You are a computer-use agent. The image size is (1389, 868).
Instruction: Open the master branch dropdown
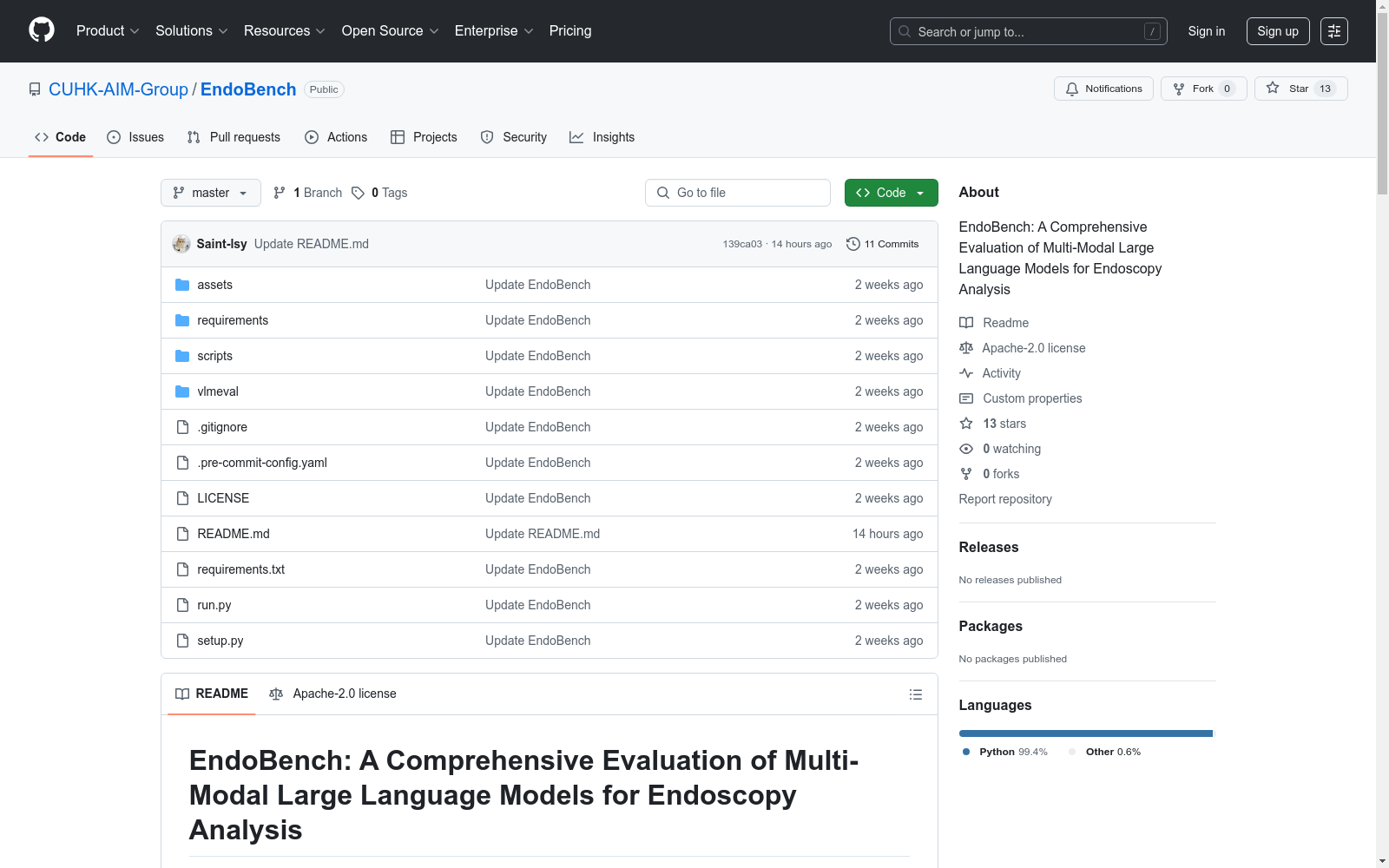tap(211, 193)
